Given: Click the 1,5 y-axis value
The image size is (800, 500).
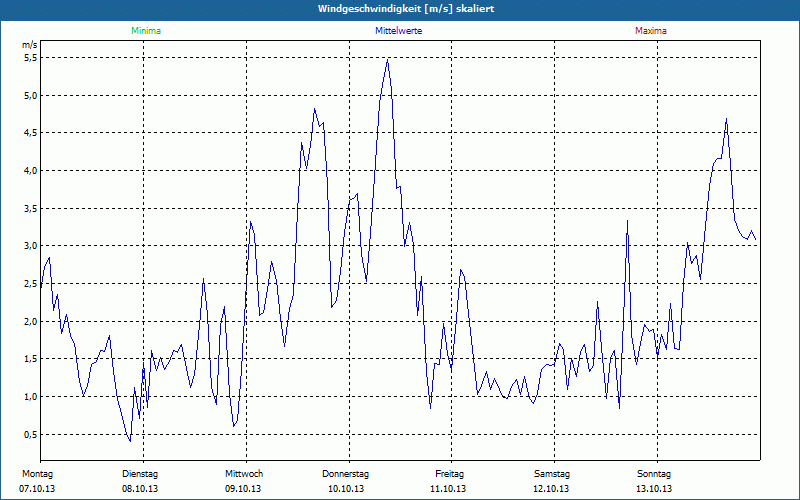Looking at the screenshot, I should [31, 359].
